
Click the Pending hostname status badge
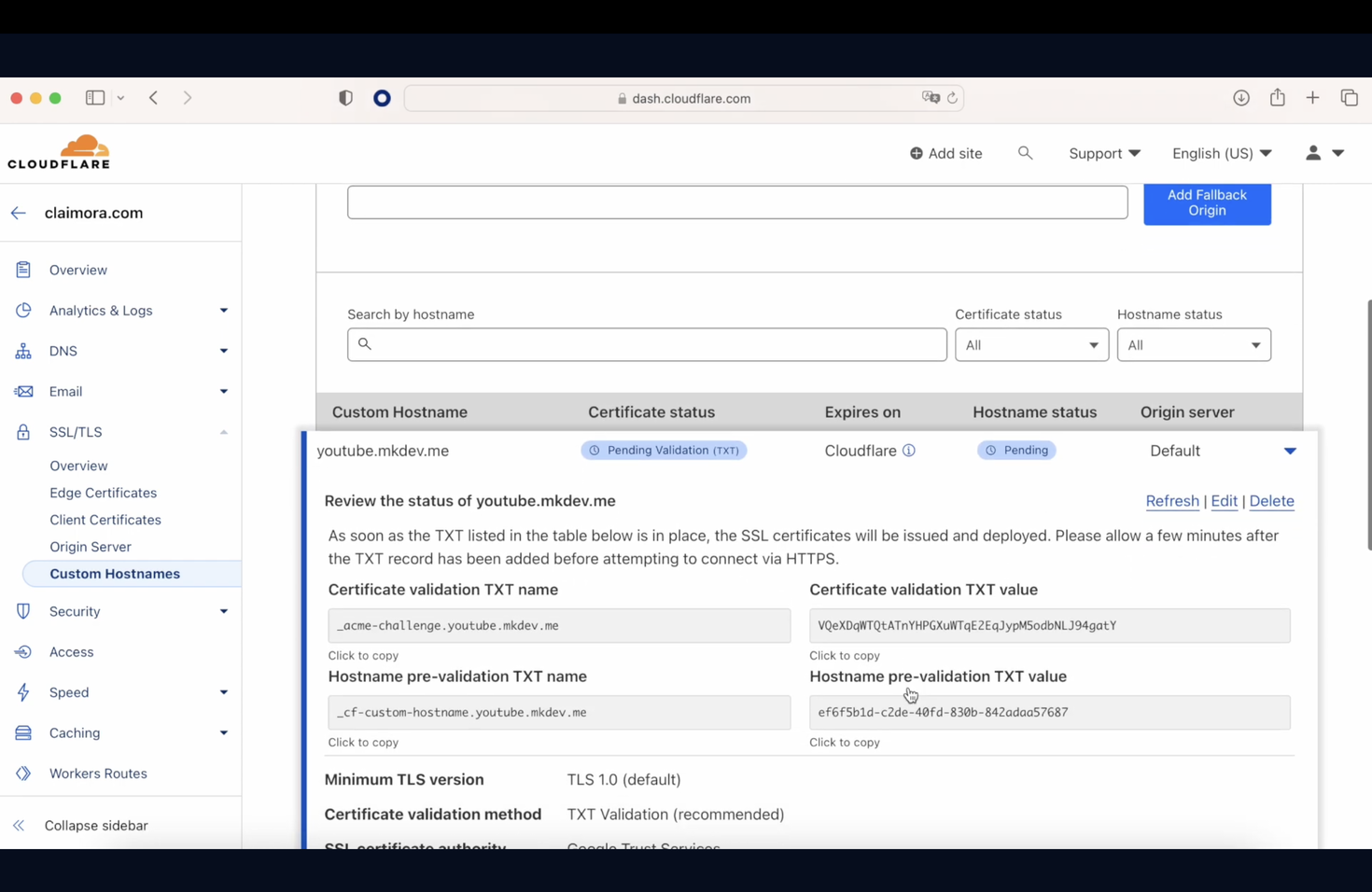[1016, 451]
